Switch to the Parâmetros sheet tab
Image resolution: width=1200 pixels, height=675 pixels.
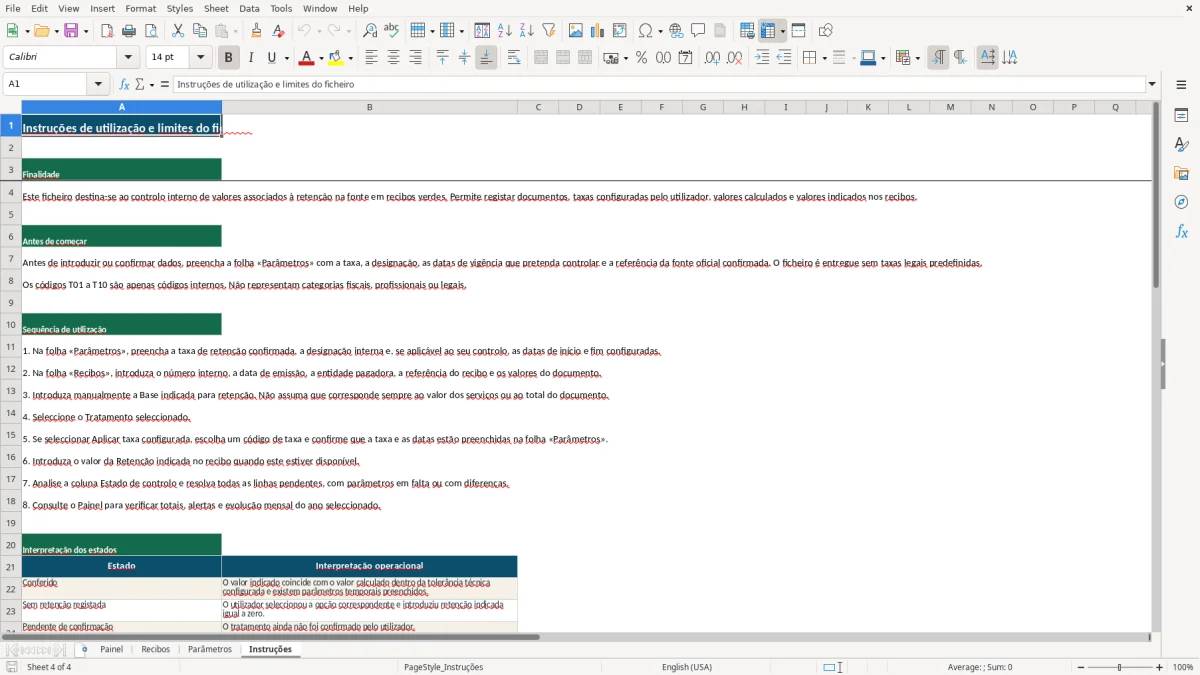[x=210, y=649]
